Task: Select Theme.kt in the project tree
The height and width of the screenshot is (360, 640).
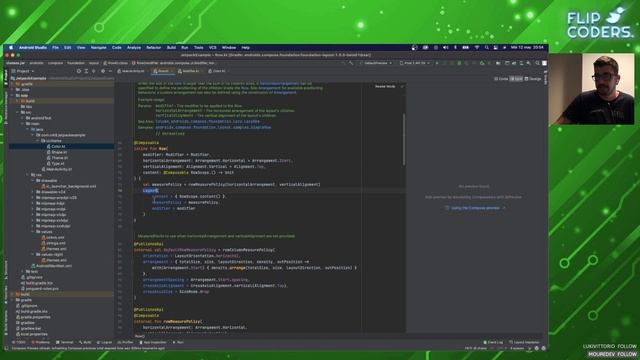Action: pyautogui.click(x=59, y=158)
